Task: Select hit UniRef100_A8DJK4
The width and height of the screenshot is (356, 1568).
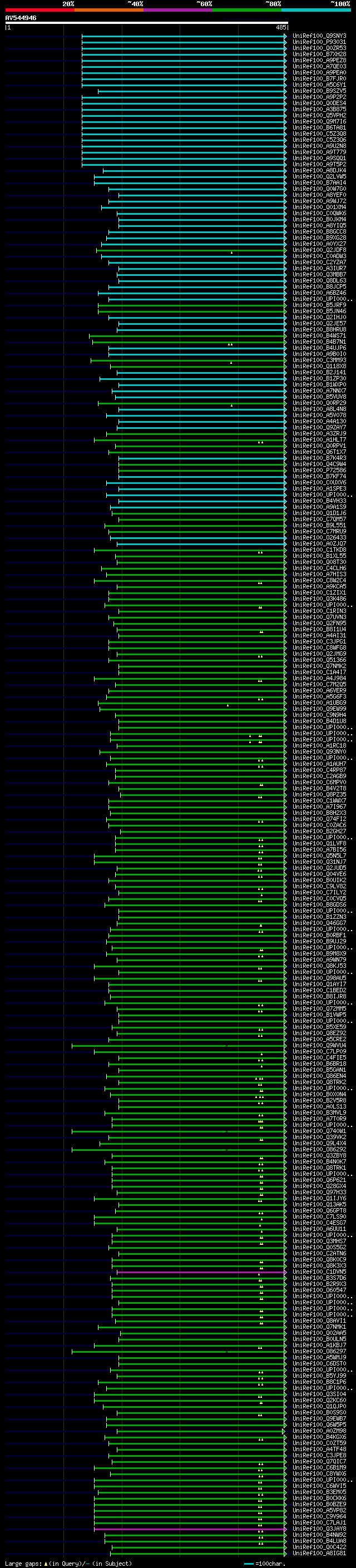Action: [x=319, y=170]
